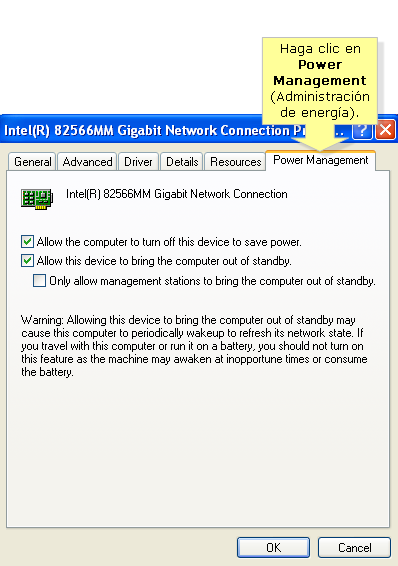Switch to the Advanced tab
398x566 pixels.
coord(87,161)
